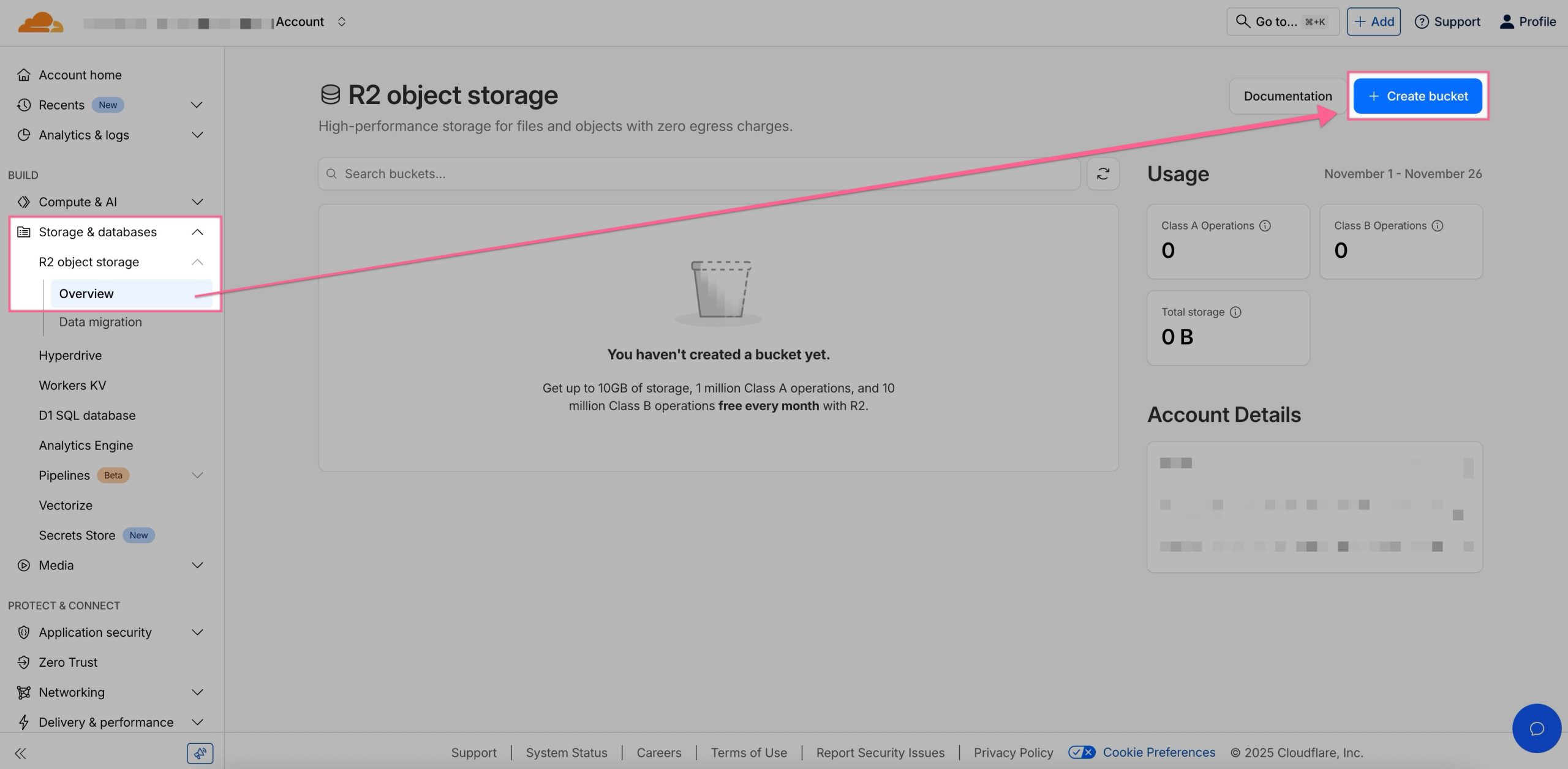Expand Application security chevron
The width and height of the screenshot is (1568, 769).
[x=197, y=632]
